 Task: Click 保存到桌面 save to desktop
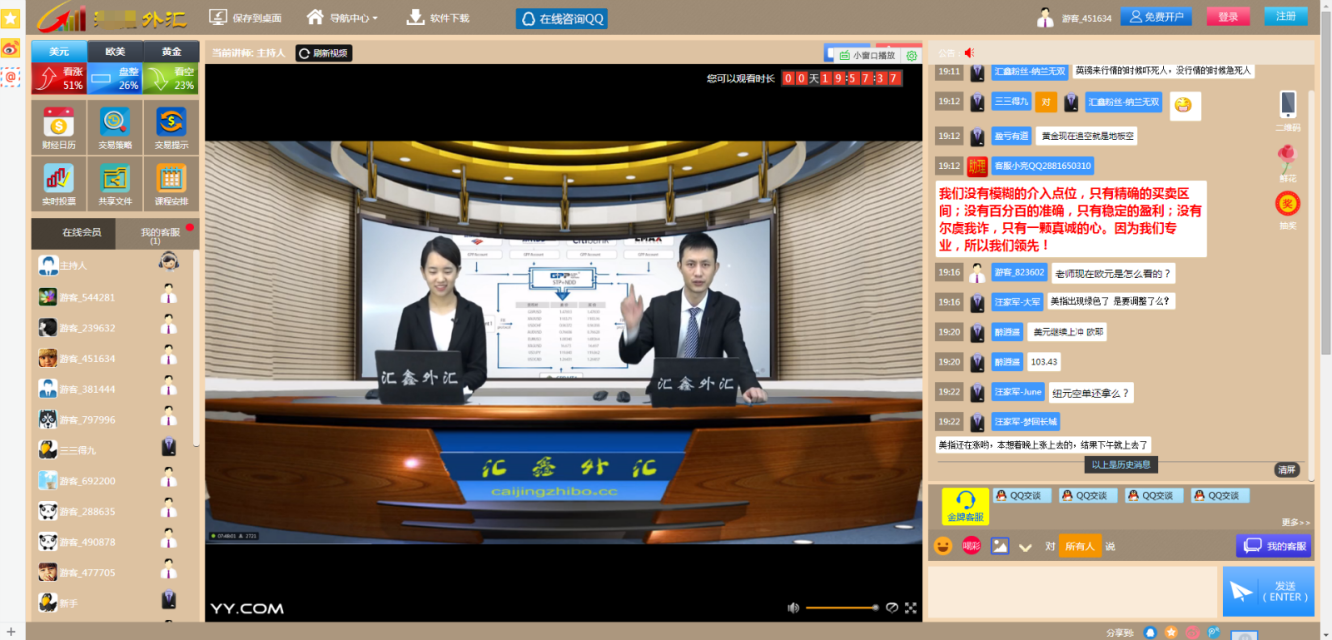[246, 17]
